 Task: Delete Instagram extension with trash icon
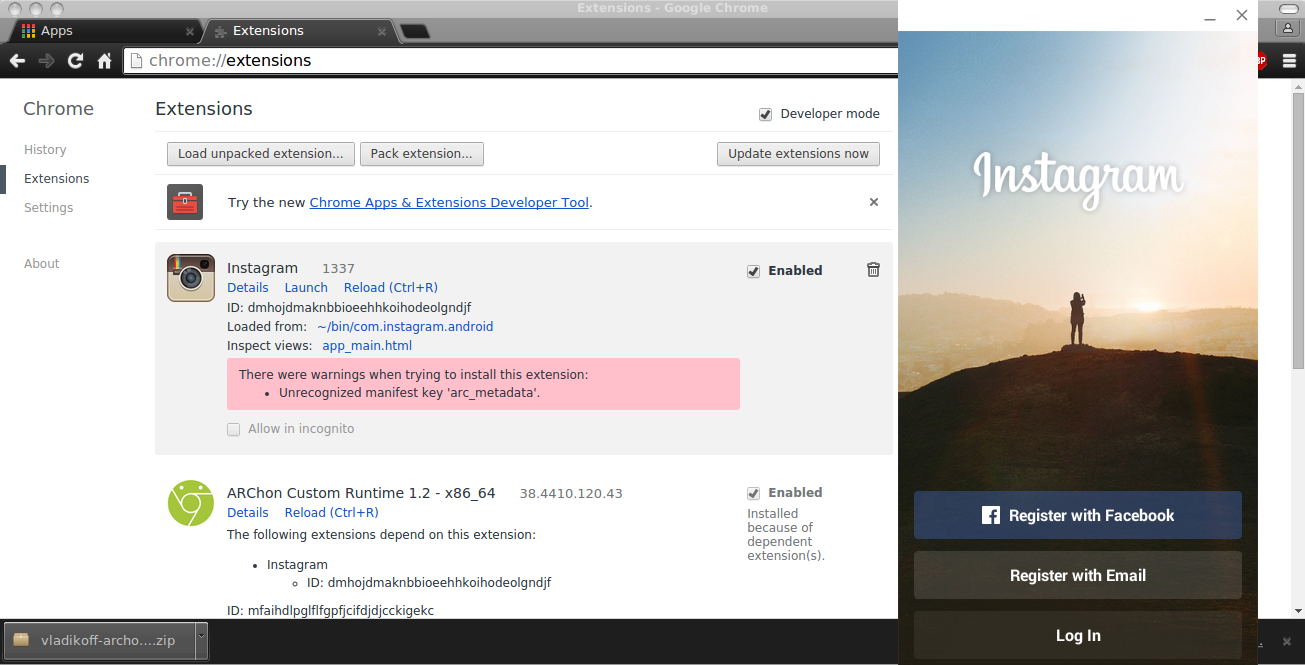click(x=873, y=269)
